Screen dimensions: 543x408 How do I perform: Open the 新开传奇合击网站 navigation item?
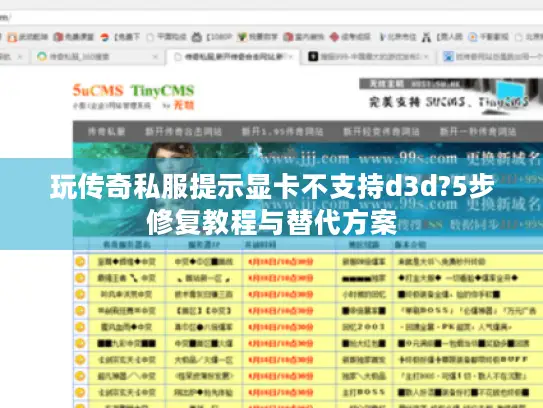pyautogui.click(x=184, y=132)
